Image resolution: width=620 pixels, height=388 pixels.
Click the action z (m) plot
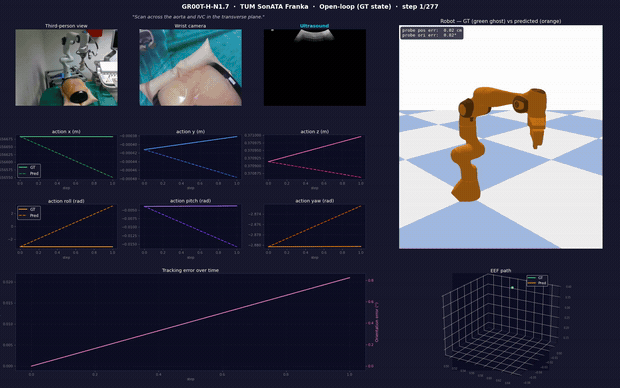[x=315, y=157]
